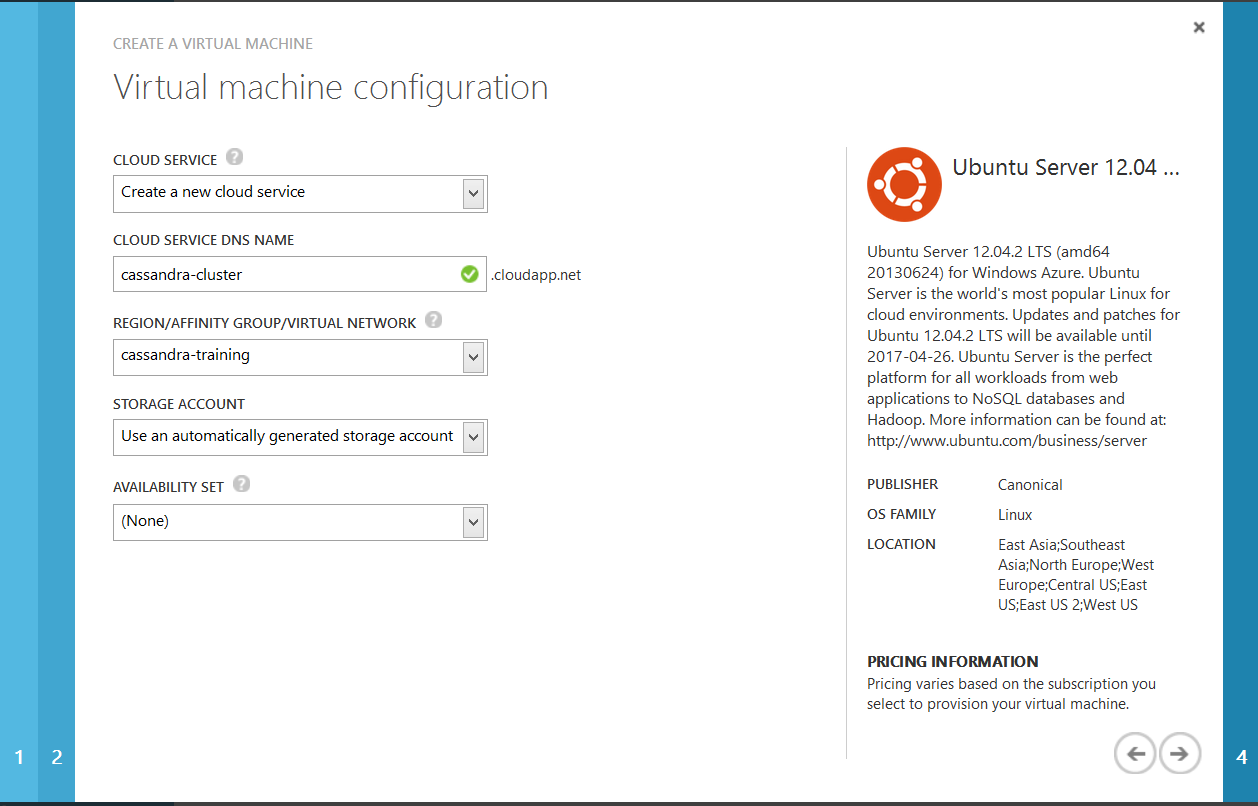Go to previous step with back arrow
The width and height of the screenshot is (1258, 806).
pos(1136,754)
